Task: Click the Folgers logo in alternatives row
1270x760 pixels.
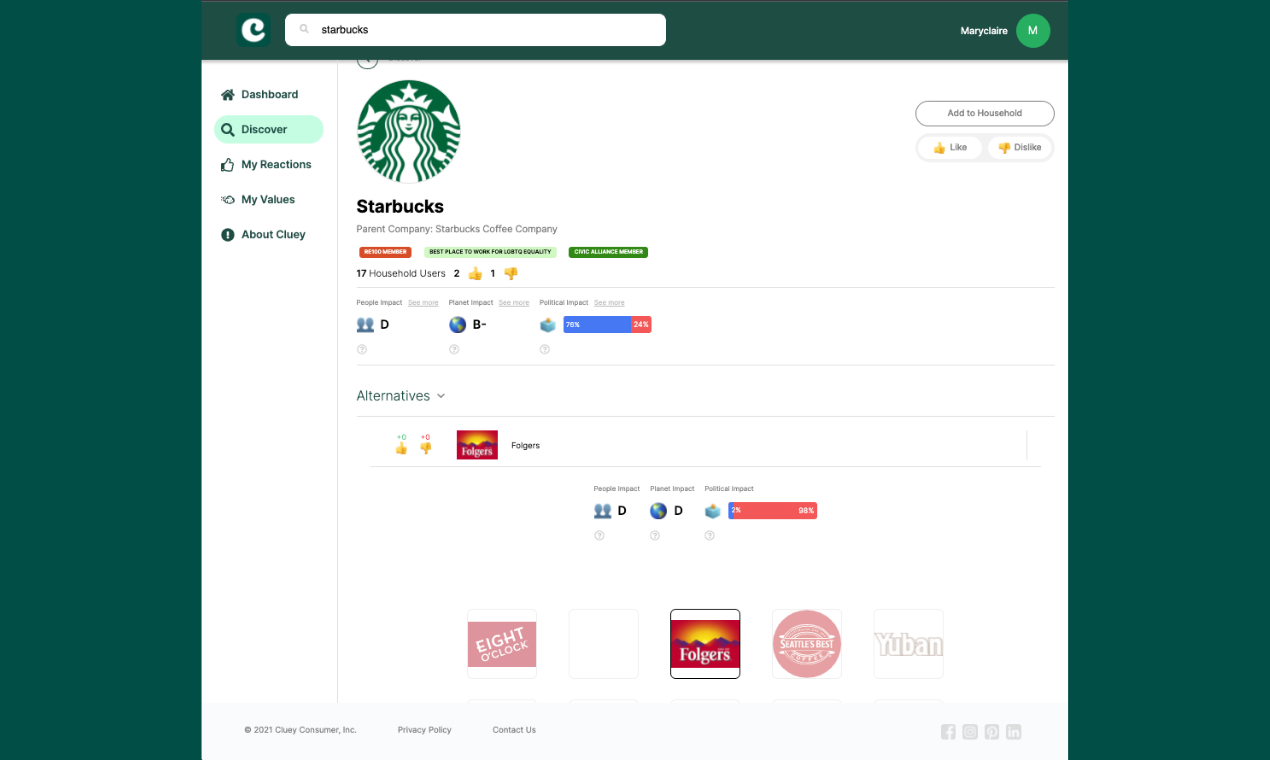Action: point(477,445)
